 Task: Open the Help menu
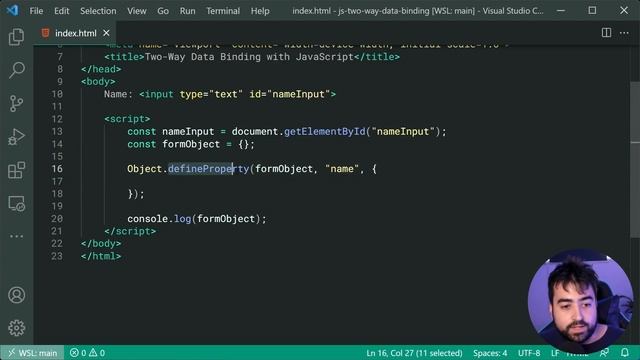(x=260, y=11)
